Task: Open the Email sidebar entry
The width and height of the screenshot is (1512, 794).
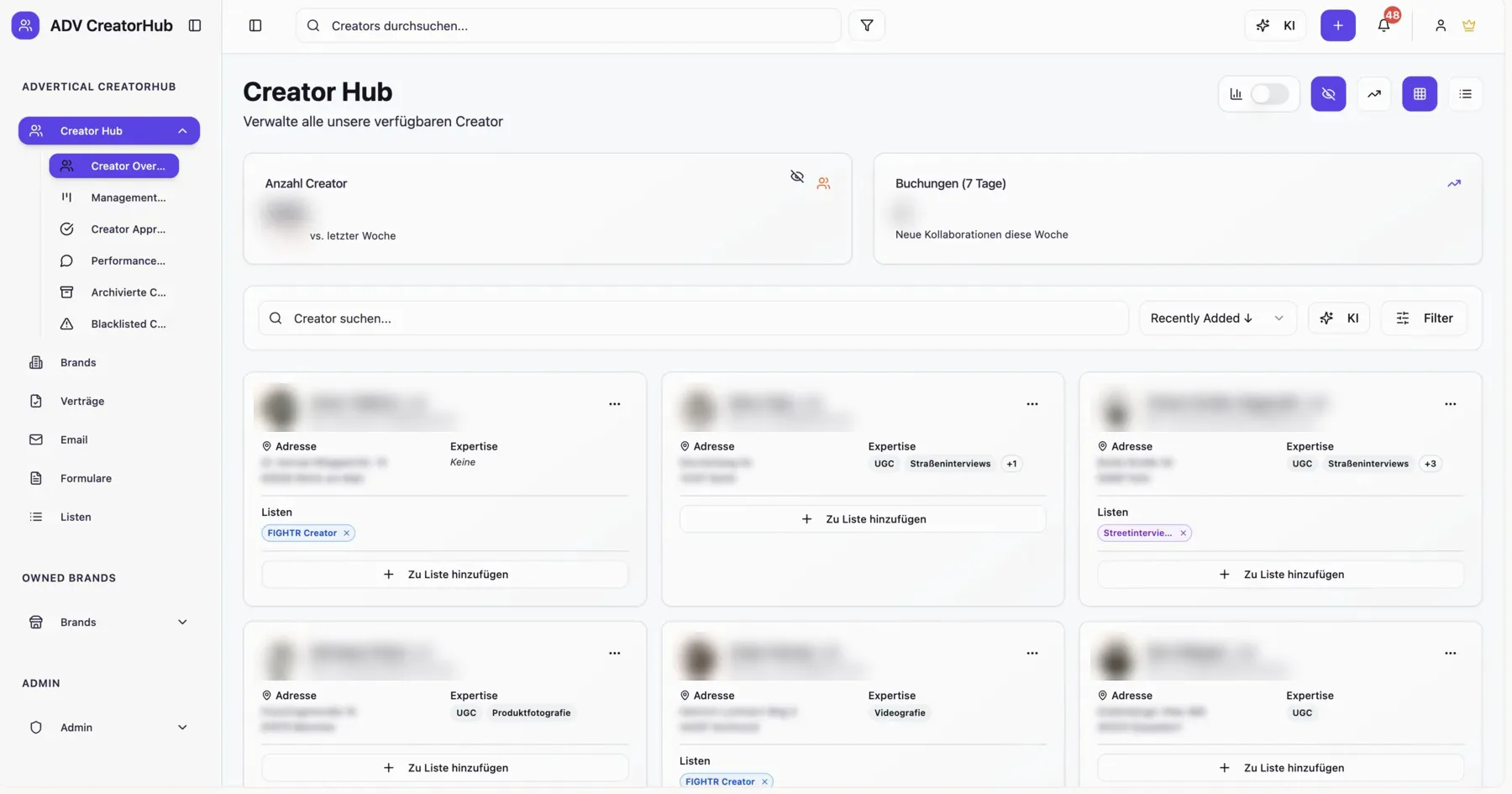Action: 109,439
